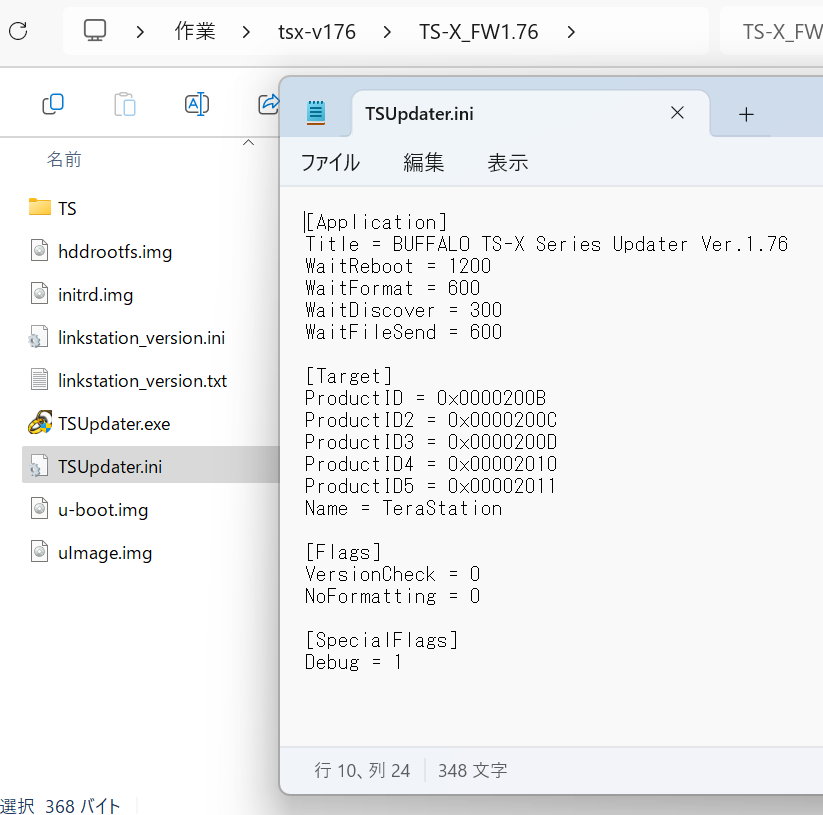
Task: Click the Paste toolbar icon
Action: point(125,104)
